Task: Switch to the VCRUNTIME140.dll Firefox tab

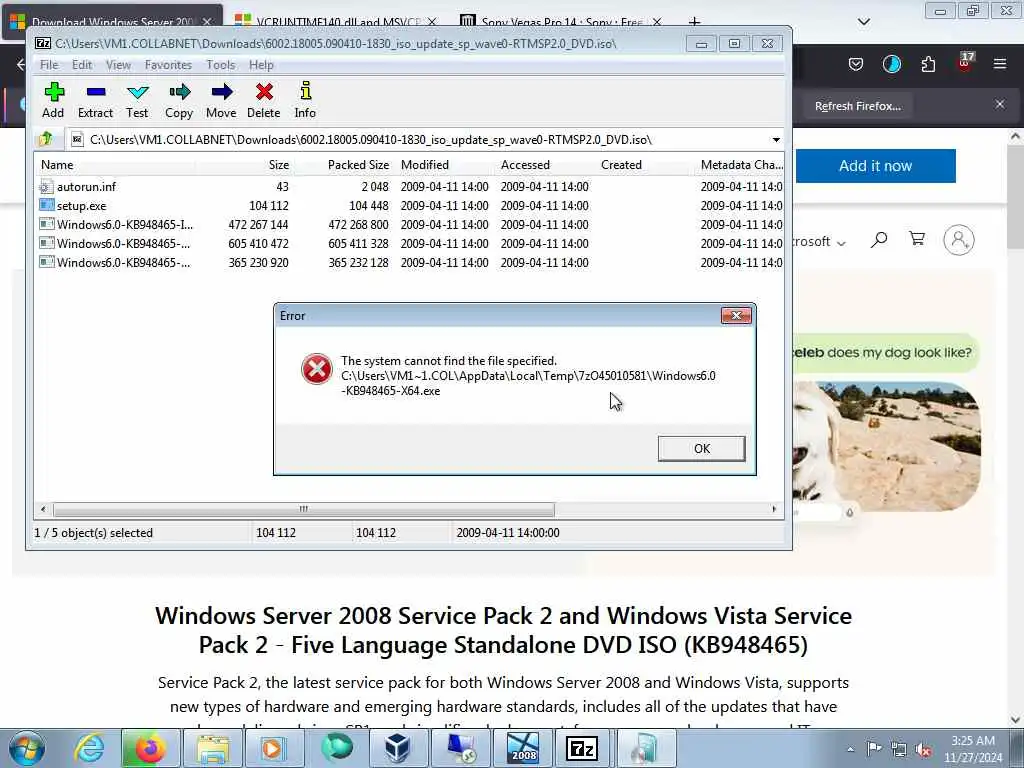Action: coord(337,22)
